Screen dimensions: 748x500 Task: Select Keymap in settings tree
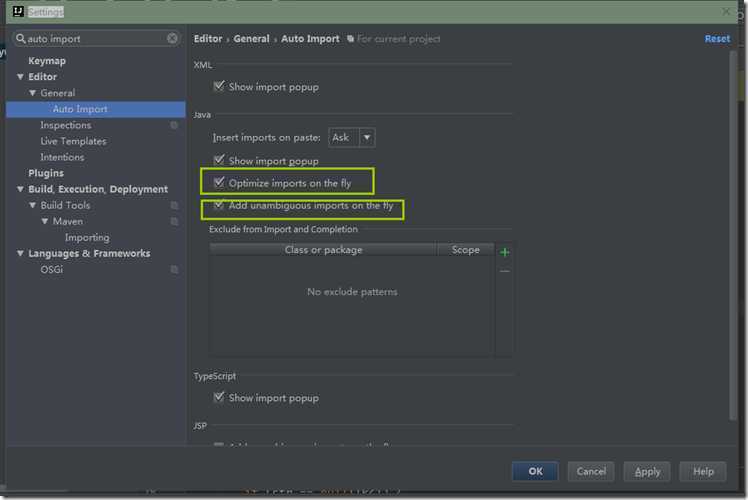pos(47,61)
